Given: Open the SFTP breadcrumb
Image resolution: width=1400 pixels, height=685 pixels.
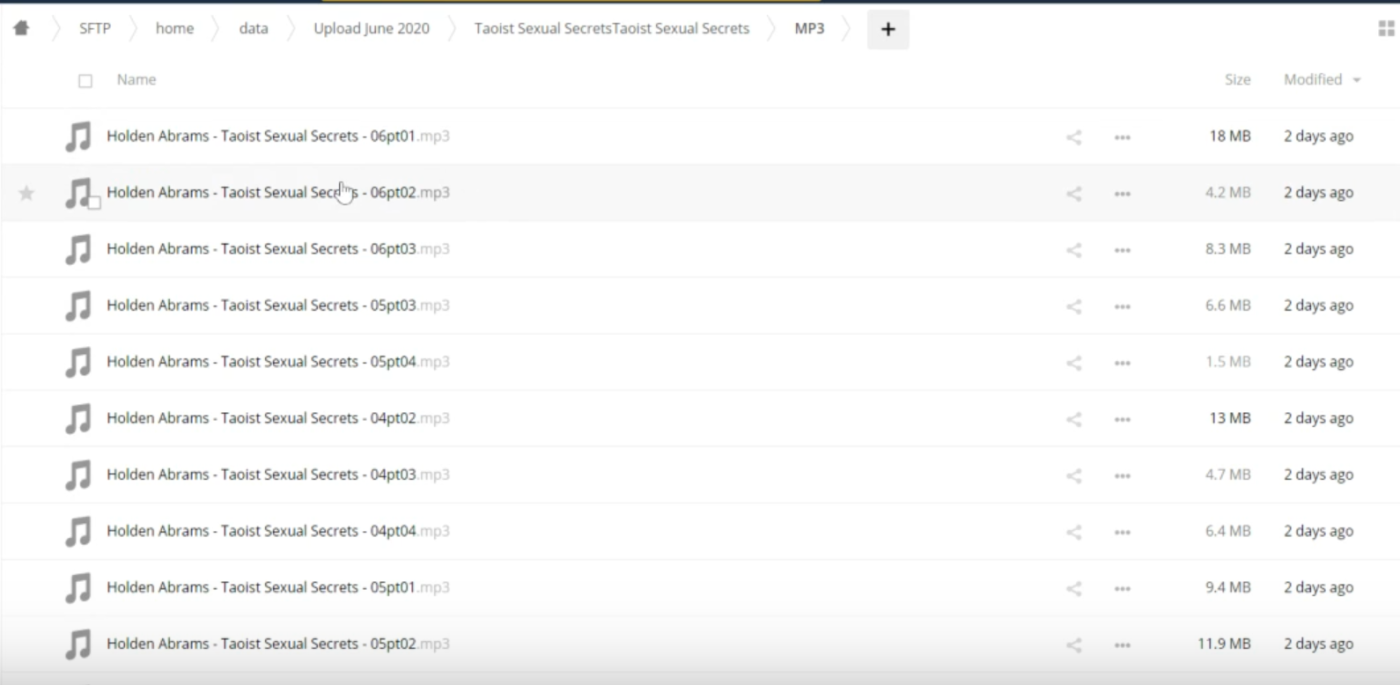Looking at the screenshot, I should point(95,29).
